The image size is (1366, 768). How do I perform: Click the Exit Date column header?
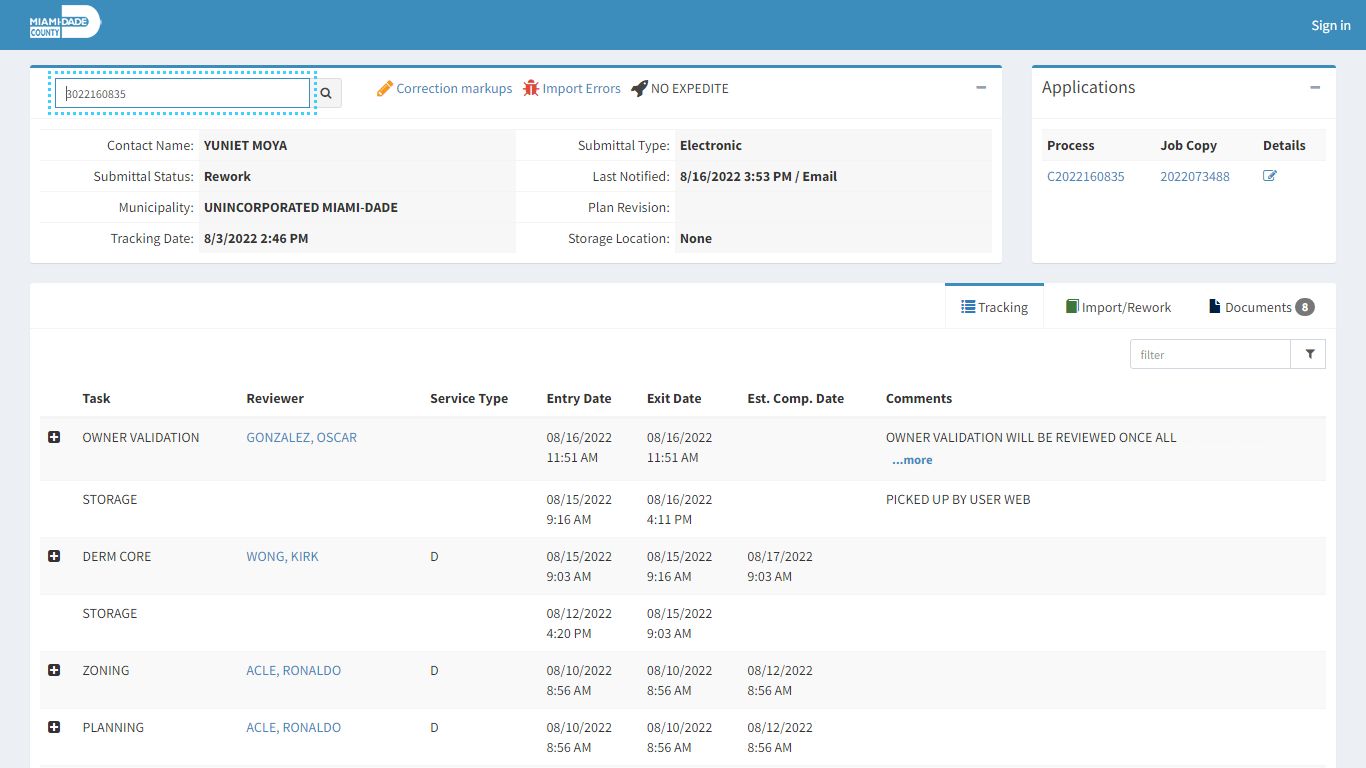674,398
